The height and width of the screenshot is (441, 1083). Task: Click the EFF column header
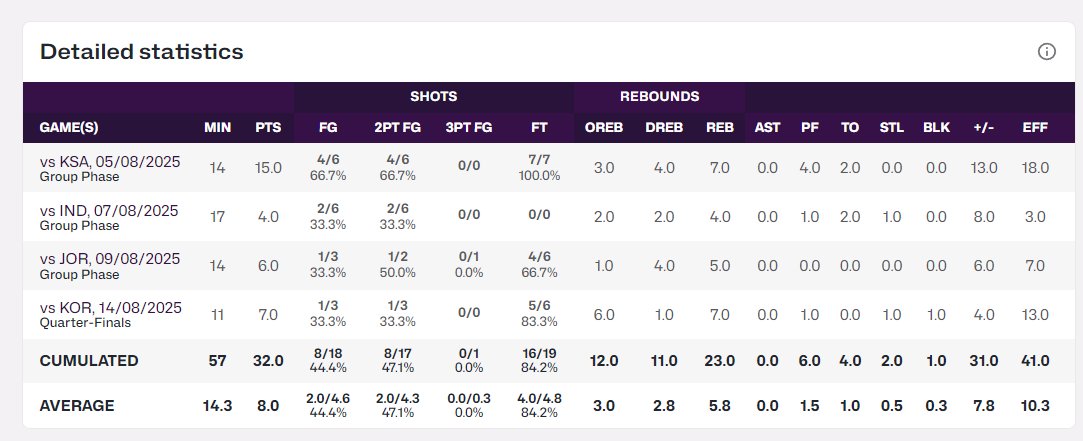click(1035, 128)
